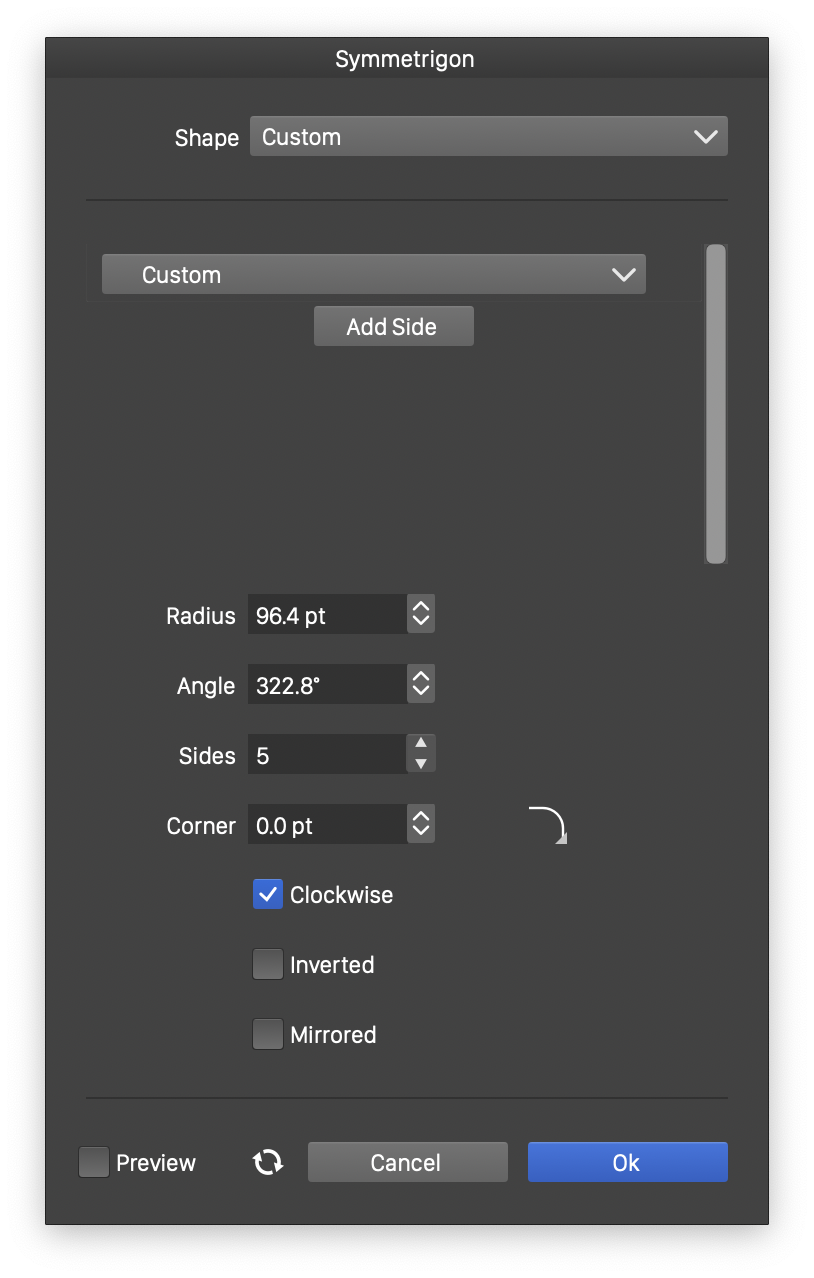Confirm with the Ok button
This screenshot has width=814, height=1278.
pos(627,1162)
